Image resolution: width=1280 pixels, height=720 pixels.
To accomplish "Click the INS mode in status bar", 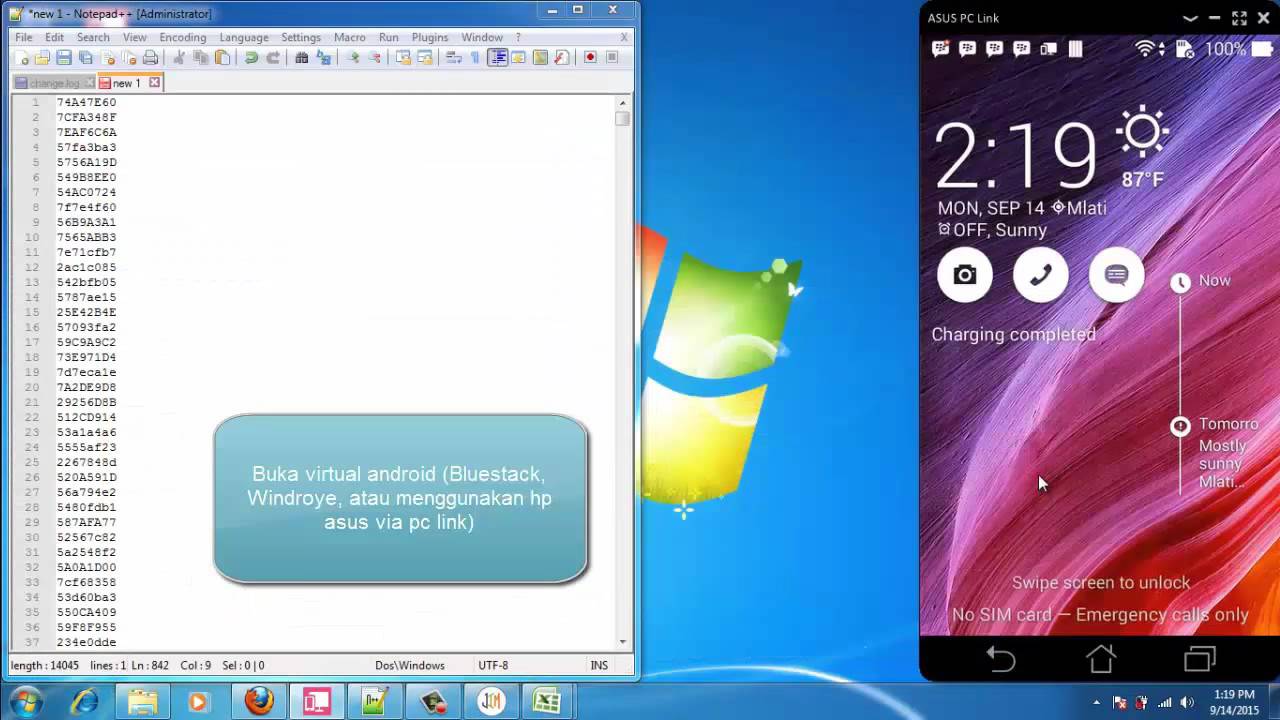I will 599,665.
